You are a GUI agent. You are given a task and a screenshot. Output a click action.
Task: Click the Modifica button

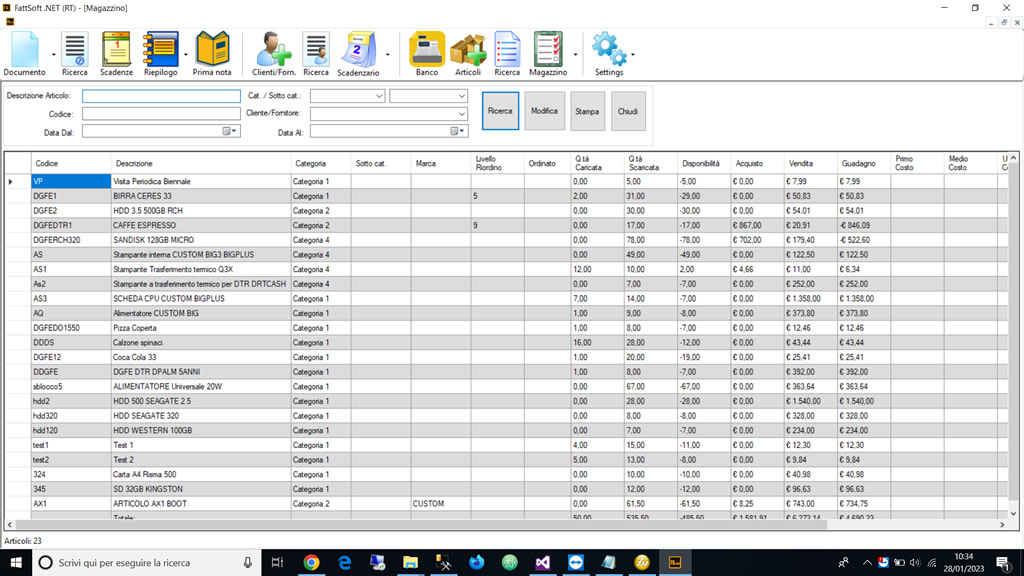click(x=545, y=111)
